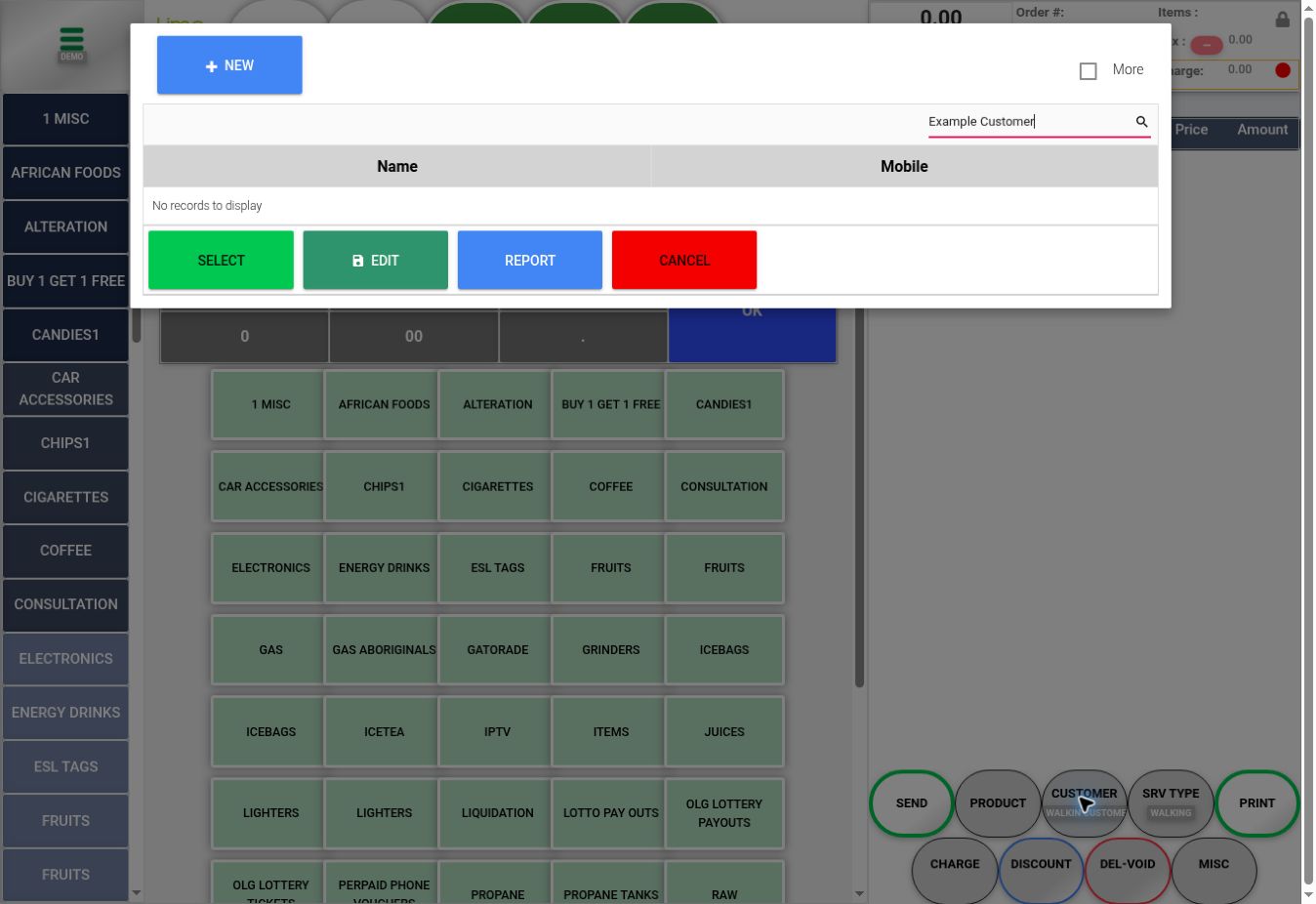
Task: Click the magnifier icon in the customer search
Action: [x=1141, y=122]
